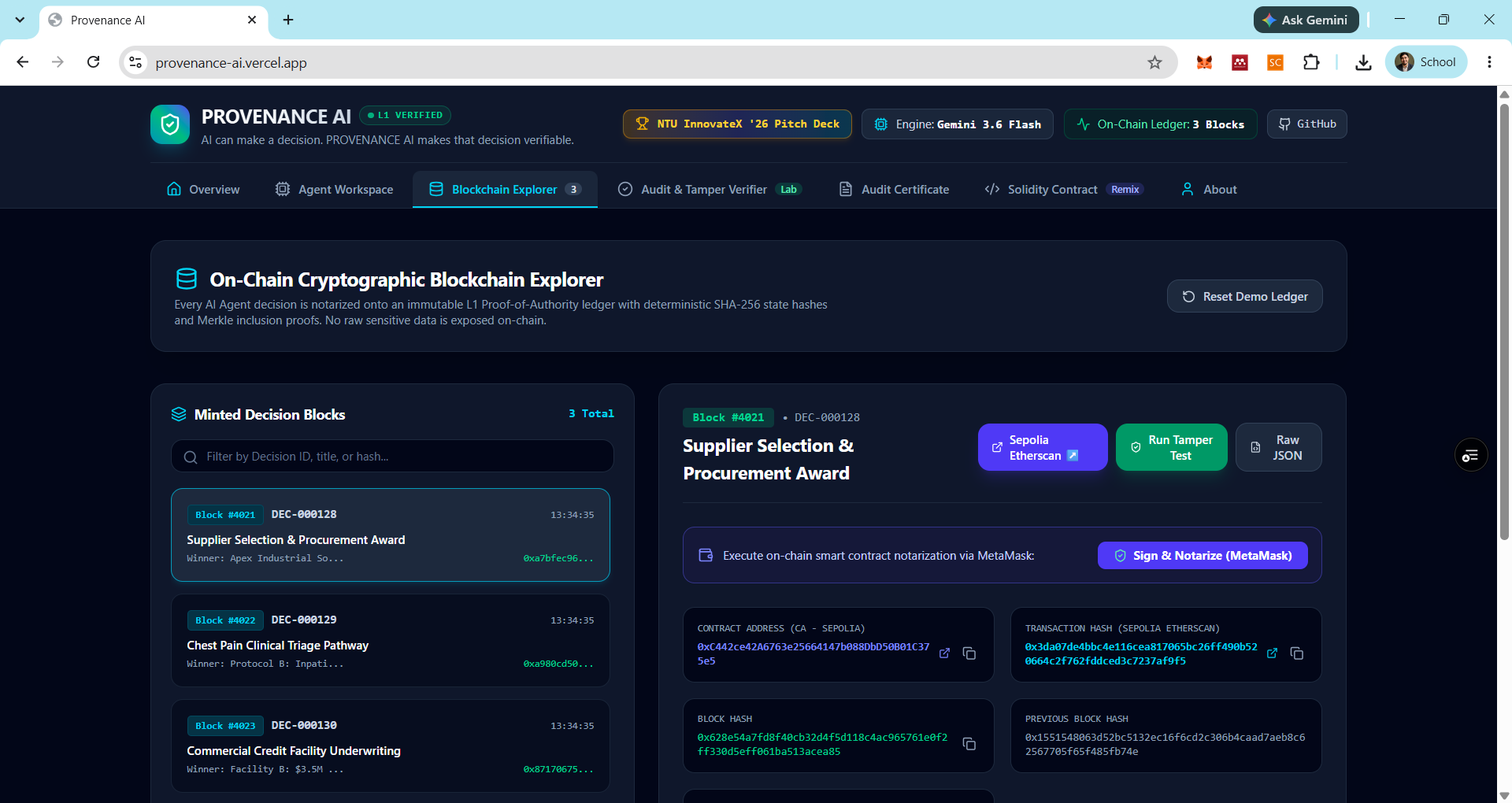View Raw JSON for the block
This screenshot has width=1512, height=803.
coord(1279,447)
